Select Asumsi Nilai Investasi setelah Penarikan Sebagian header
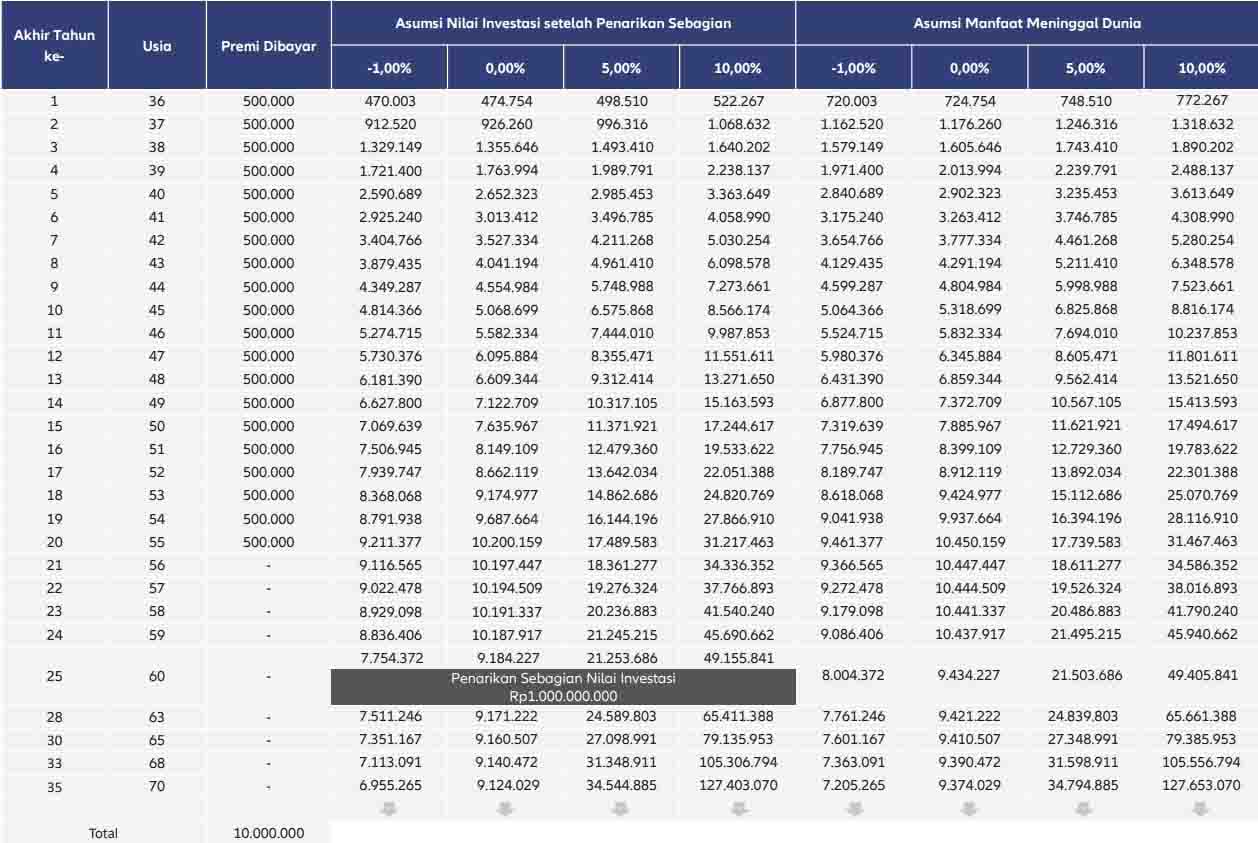 tap(563, 22)
